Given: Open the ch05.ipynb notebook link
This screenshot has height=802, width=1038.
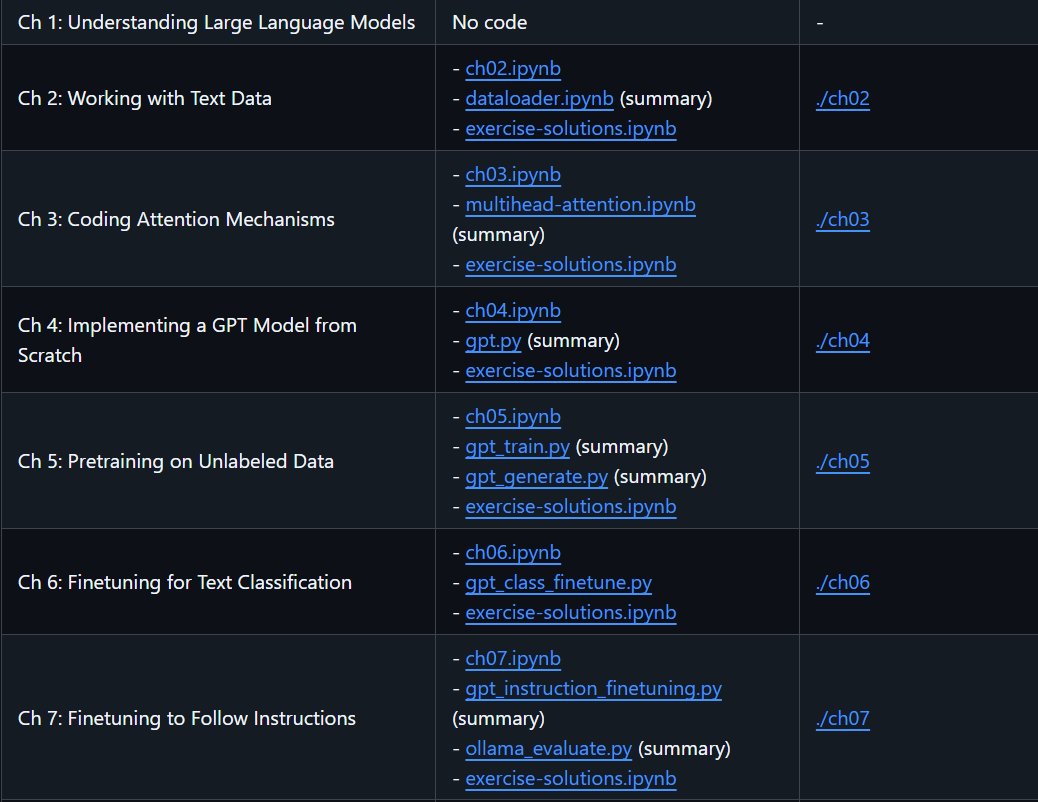Looking at the screenshot, I should (513, 417).
